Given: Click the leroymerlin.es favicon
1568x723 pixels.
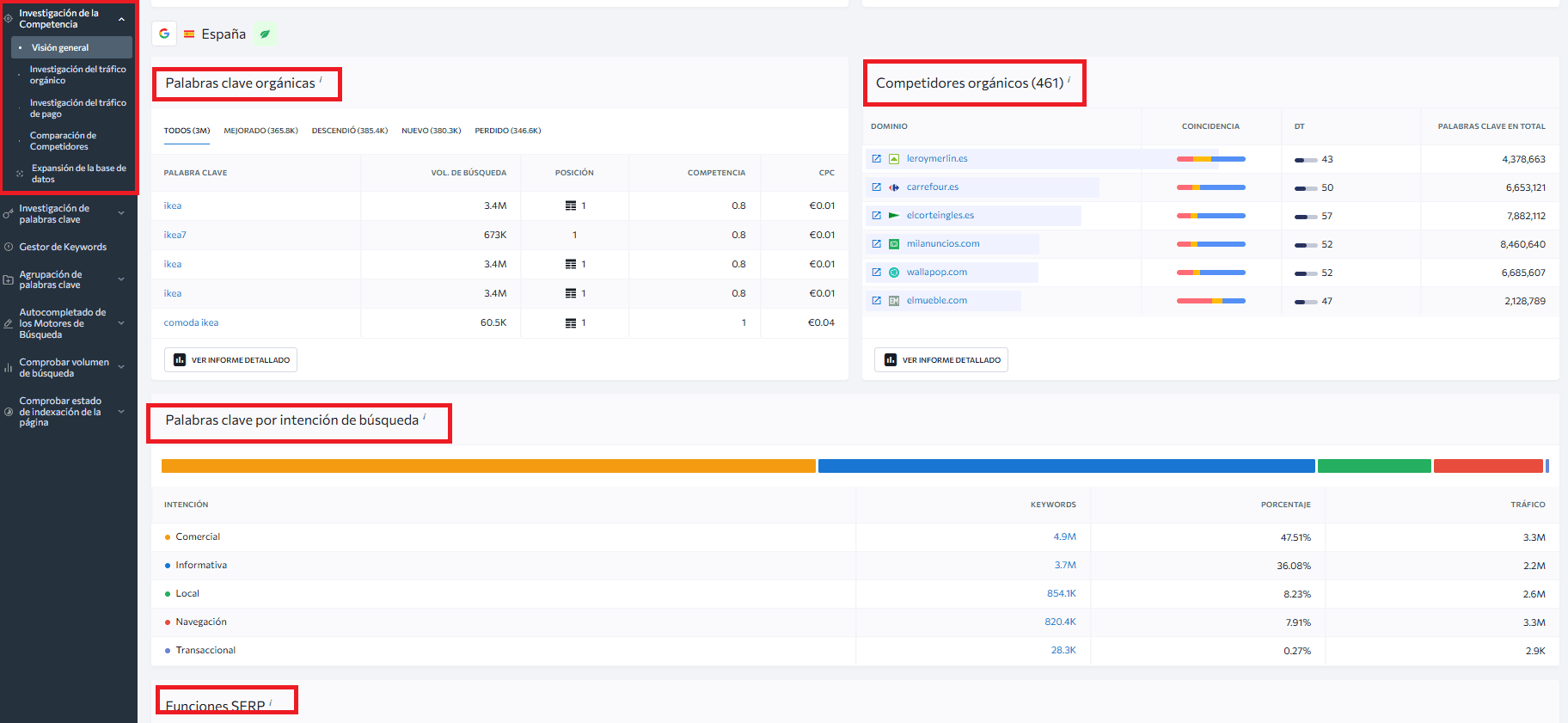Looking at the screenshot, I should tap(894, 159).
